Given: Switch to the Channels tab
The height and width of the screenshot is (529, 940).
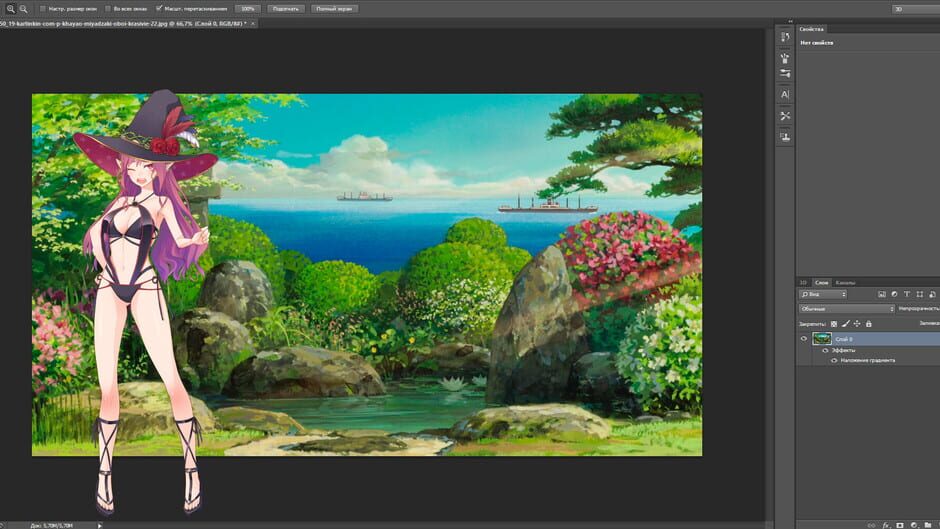Looking at the screenshot, I should (845, 282).
